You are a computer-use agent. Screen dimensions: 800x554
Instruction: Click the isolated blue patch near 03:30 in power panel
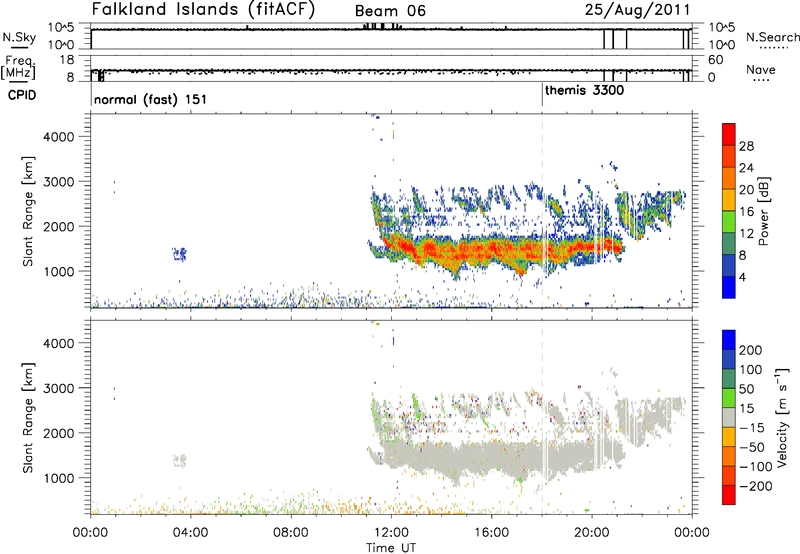(179, 254)
